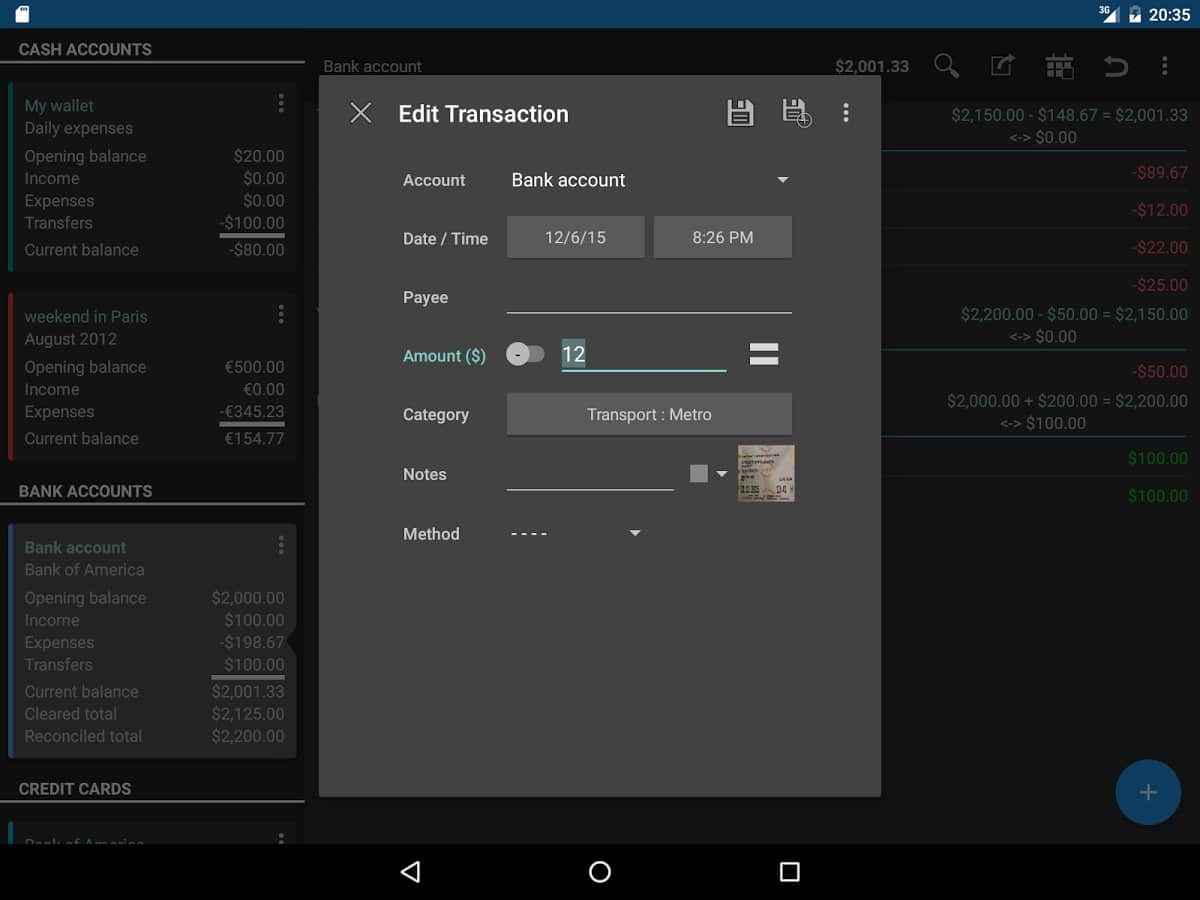Tap the undo arrow icon in toolbar
Screen dimensions: 1200x900
tap(1115, 67)
